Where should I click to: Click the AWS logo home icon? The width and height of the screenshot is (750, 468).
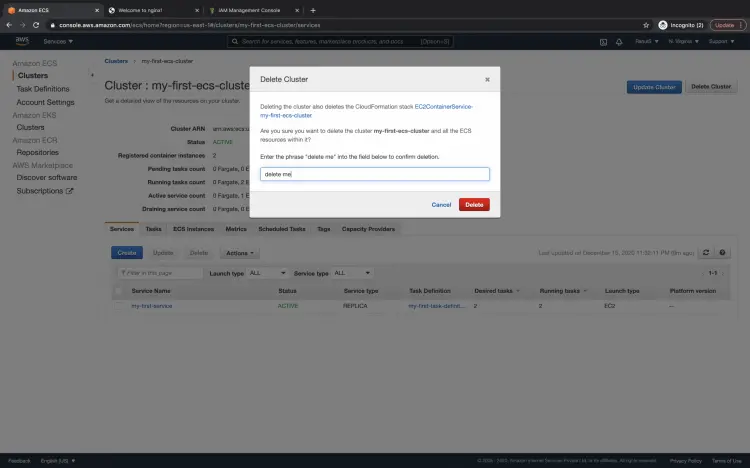pyautogui.click(x=22, y=41)
